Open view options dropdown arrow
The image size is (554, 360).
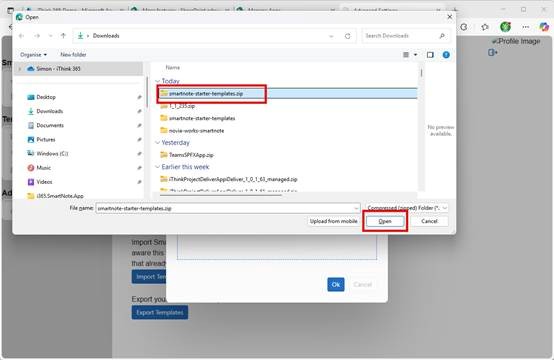(x=416, y=55)
